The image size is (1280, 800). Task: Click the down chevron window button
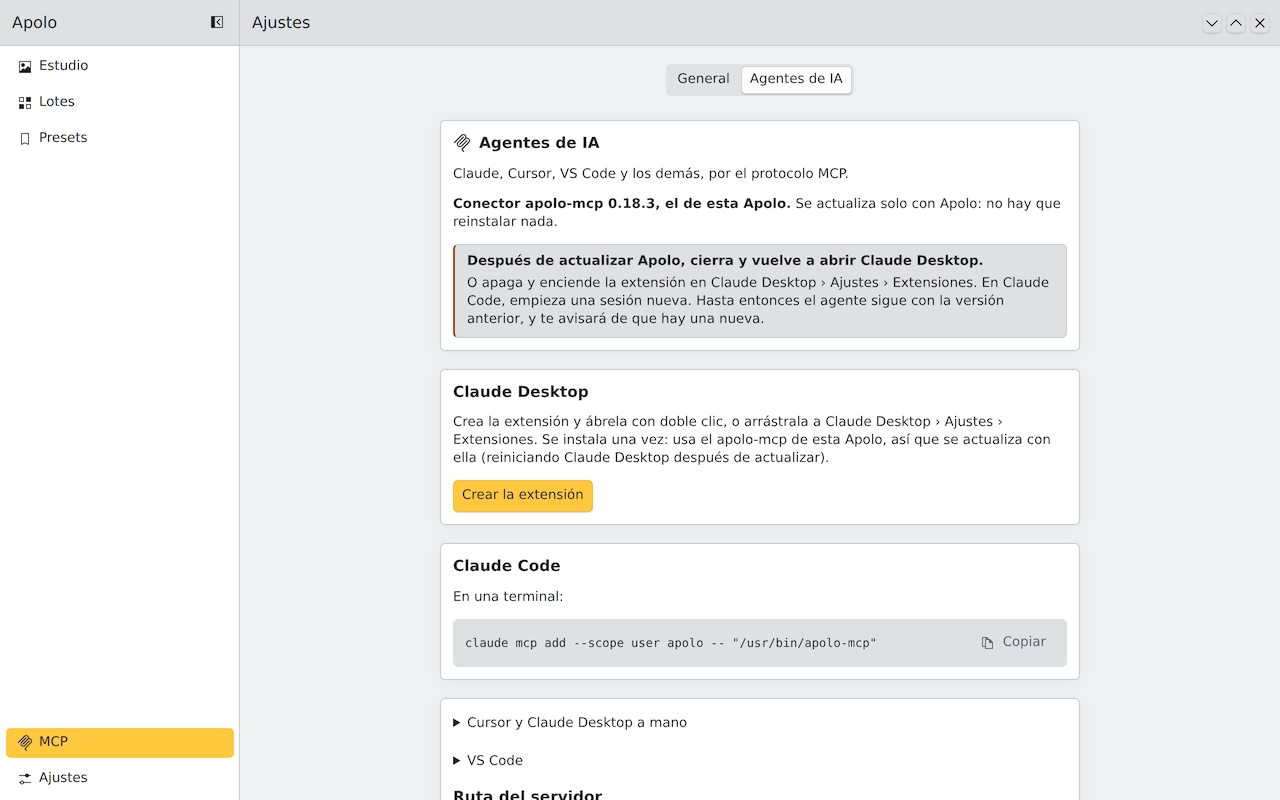1212,23
